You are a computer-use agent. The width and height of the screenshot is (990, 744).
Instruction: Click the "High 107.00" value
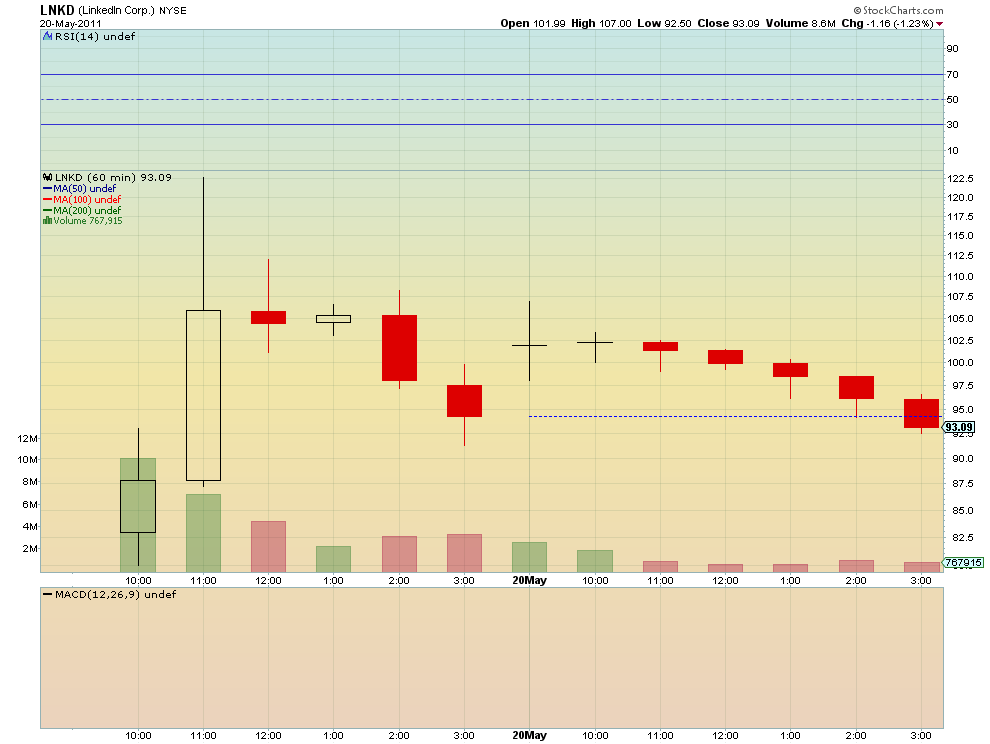tap(601, 23)
